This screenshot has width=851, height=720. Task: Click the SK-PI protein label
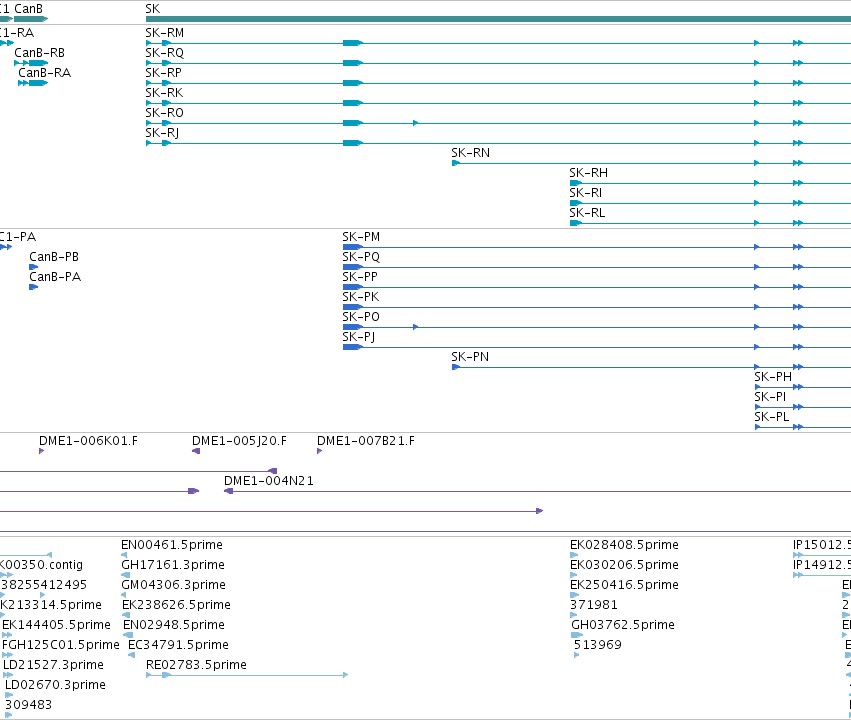[770, 397]
